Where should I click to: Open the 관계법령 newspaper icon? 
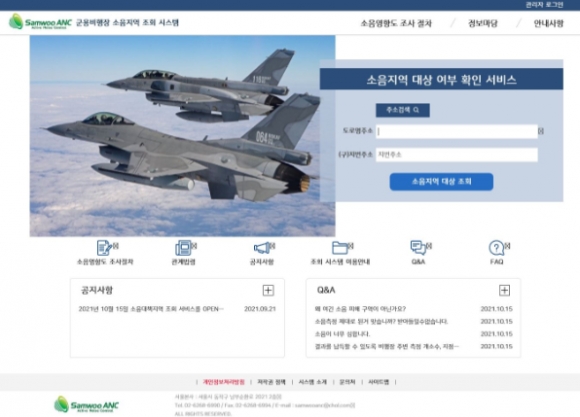[183, 248]
